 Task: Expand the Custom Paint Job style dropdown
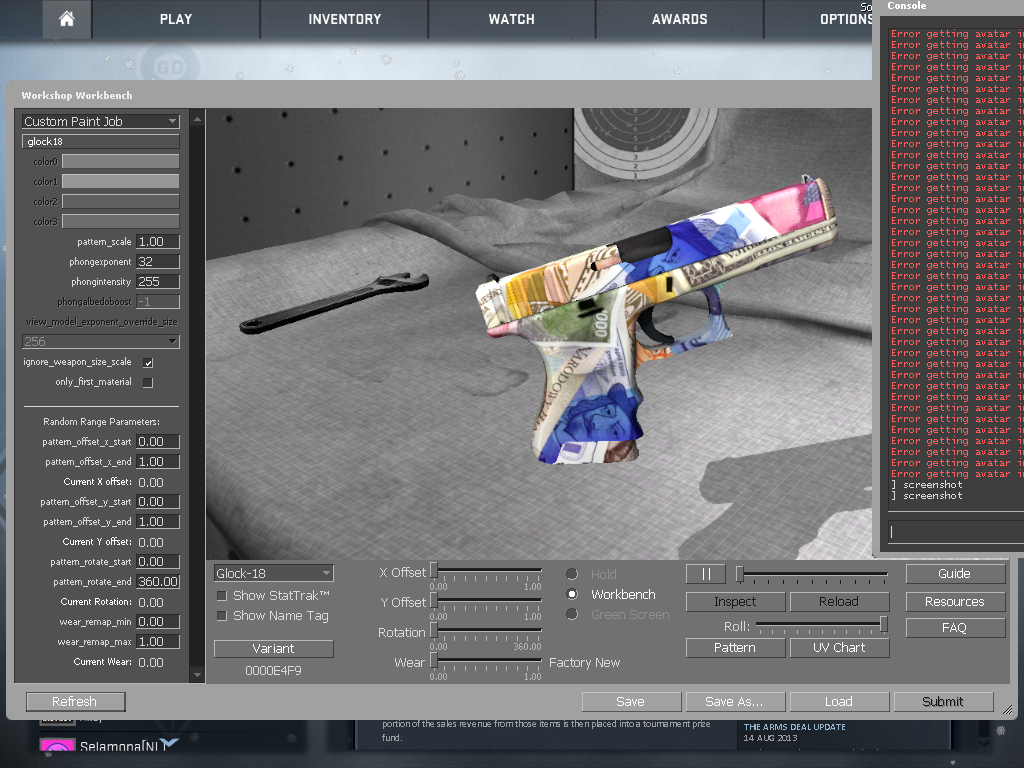pos(101,121)
